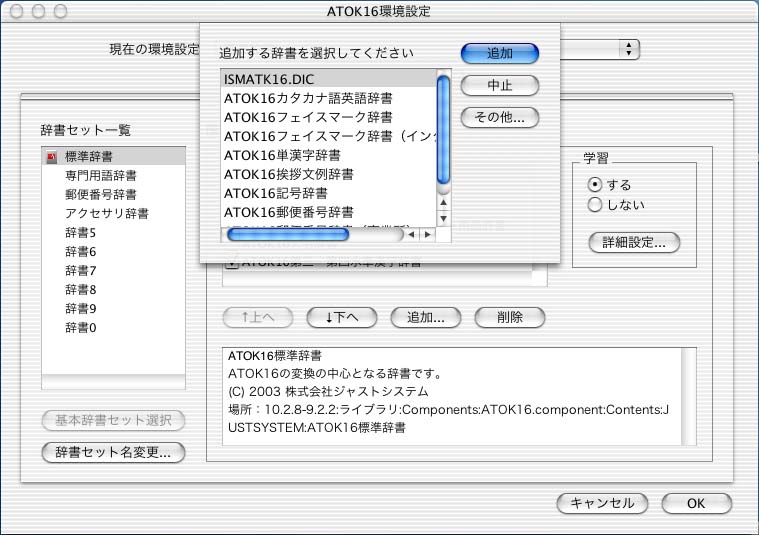Click the 辞書セット名変更... button
The width and height of the screenshot is (759, 535).
pyautogui.click(x=113, y=452)
